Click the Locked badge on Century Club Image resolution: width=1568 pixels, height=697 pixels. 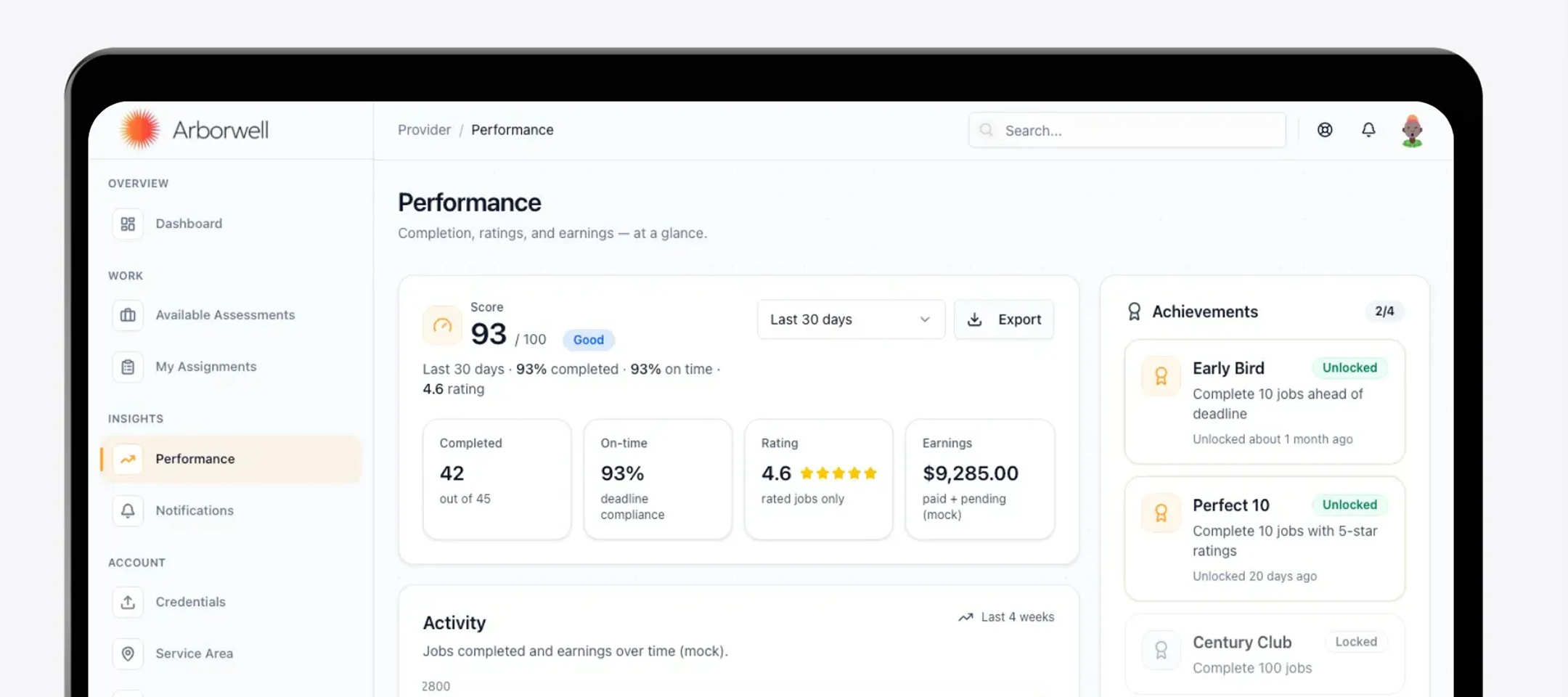pos(1356,642)
